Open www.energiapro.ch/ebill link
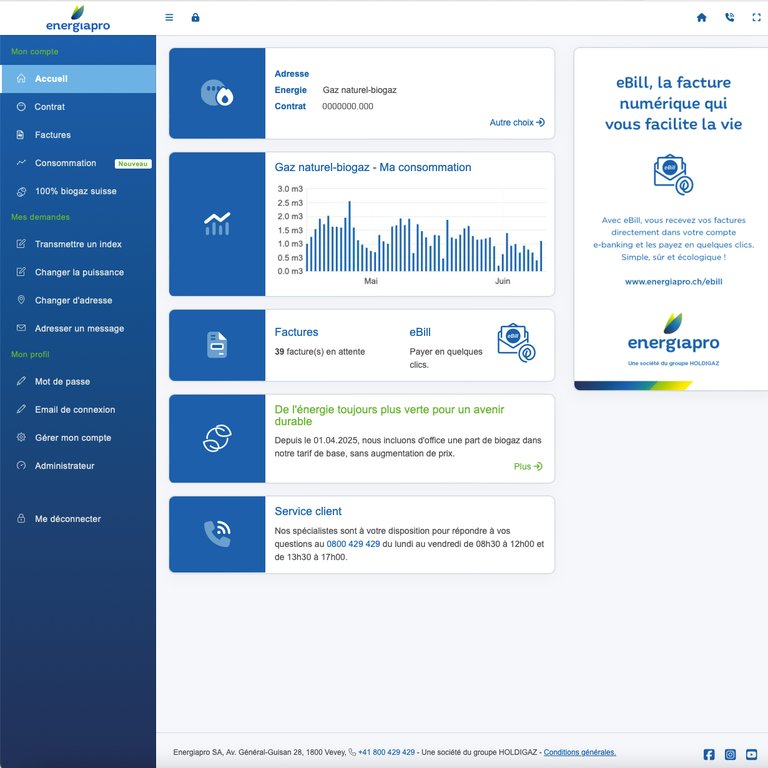 [x=673, y=282]
